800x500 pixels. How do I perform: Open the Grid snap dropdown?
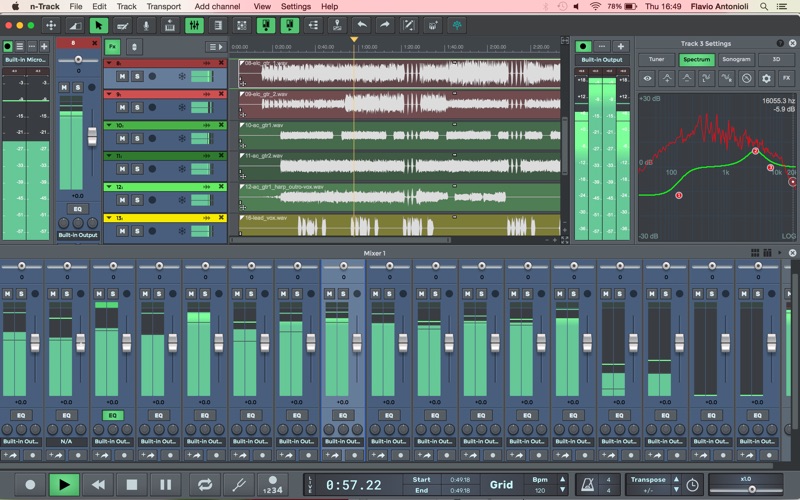(501, 485)
